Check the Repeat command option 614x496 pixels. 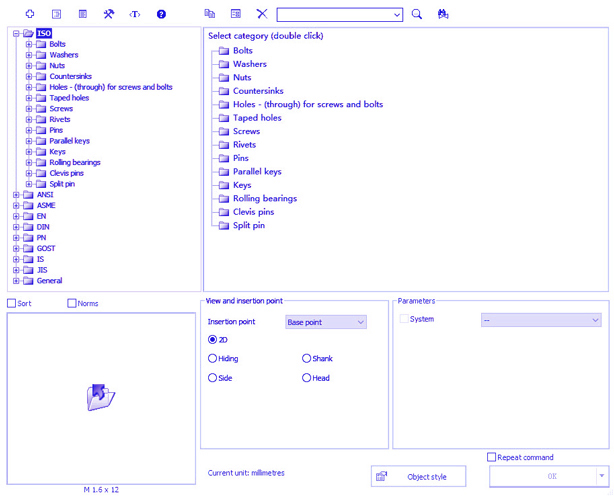[491, 457]
